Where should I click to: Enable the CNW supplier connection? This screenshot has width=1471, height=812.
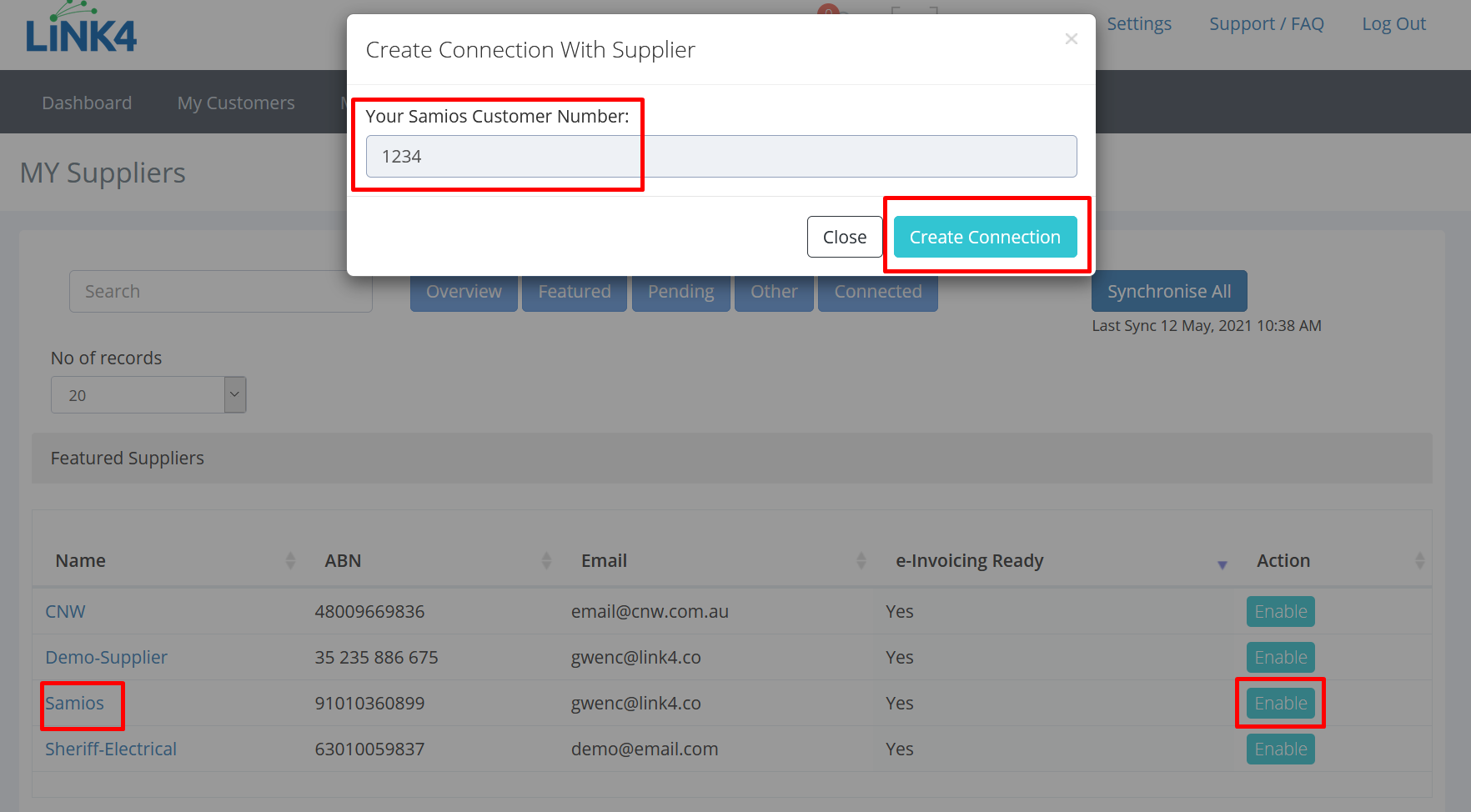(x=1280, y=612)
